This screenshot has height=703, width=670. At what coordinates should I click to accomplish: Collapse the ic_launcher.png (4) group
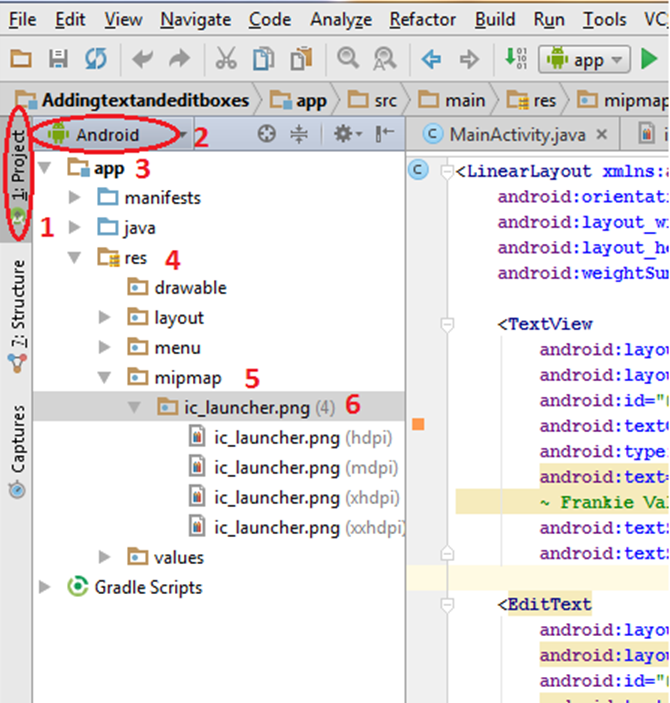click(x=134, y=408)
